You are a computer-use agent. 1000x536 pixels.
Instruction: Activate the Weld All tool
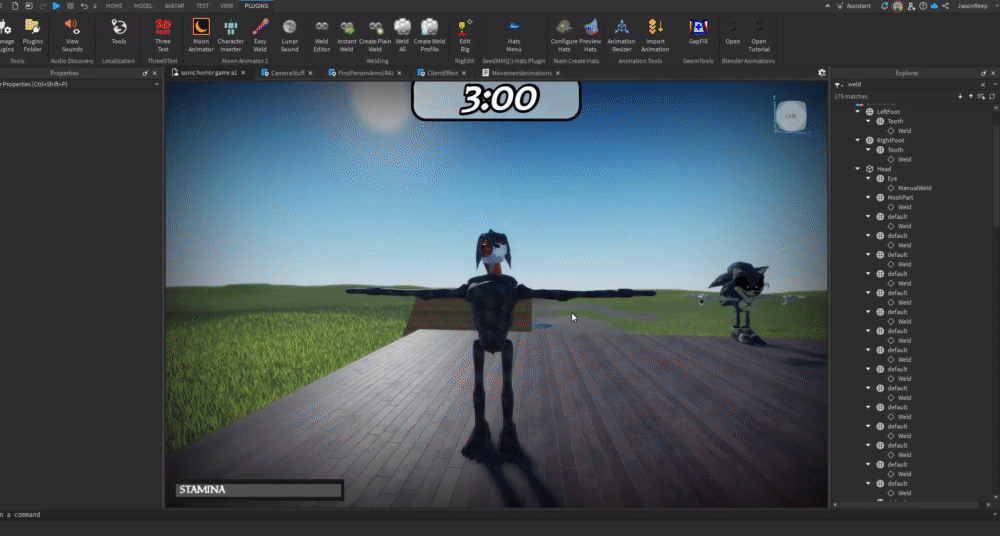pos(402,35)
